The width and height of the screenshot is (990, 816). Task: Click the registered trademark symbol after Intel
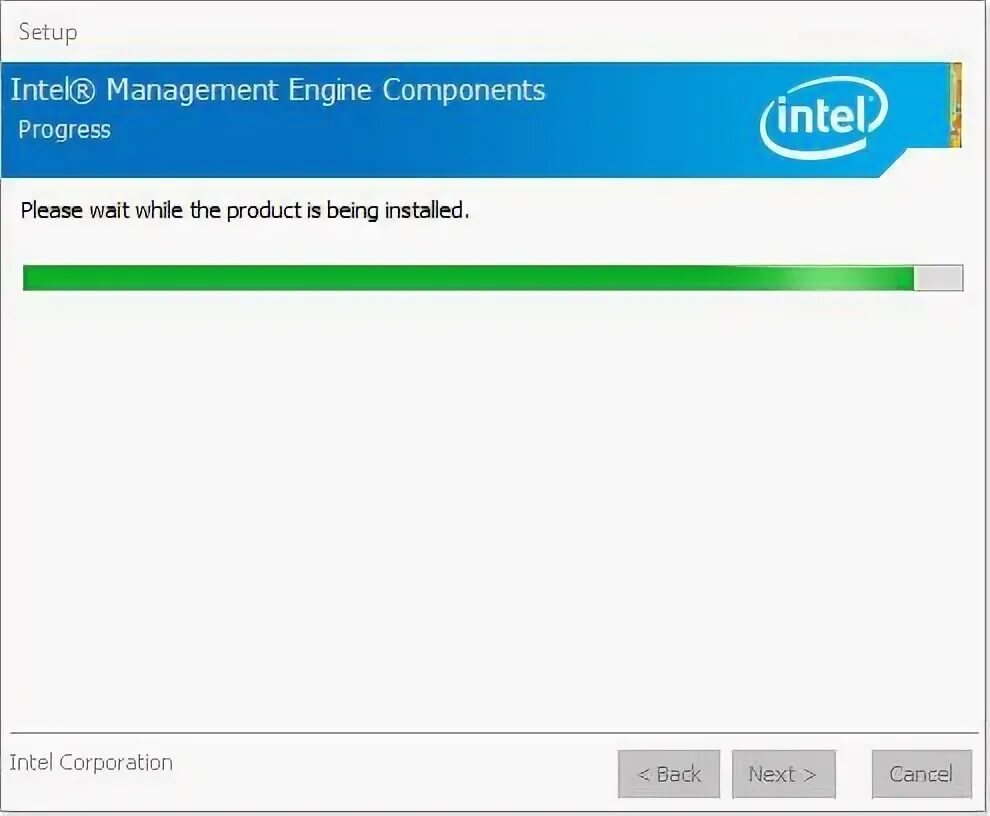click(x=80, y=91)
